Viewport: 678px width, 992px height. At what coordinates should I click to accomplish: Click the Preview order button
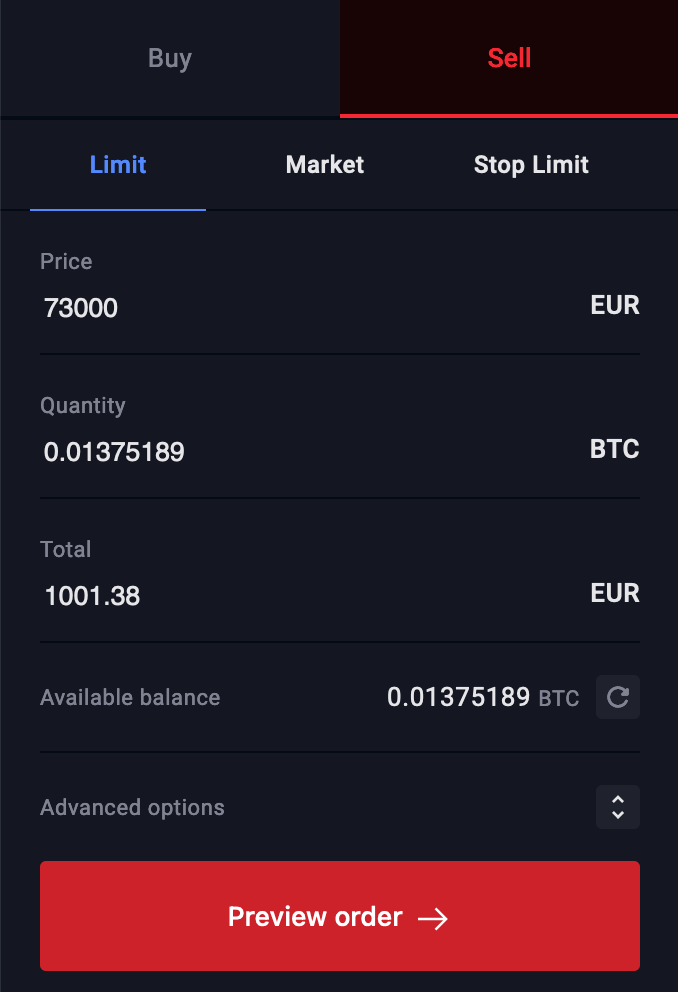[x=339, y=916]
